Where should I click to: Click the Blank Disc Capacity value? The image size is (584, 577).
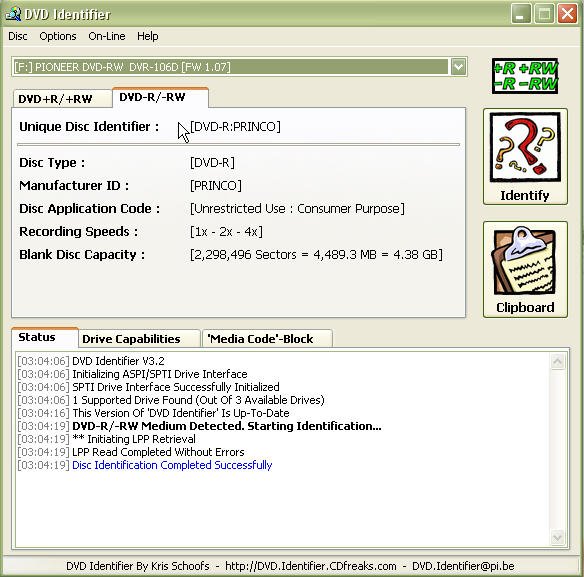[x=316, y=255]
